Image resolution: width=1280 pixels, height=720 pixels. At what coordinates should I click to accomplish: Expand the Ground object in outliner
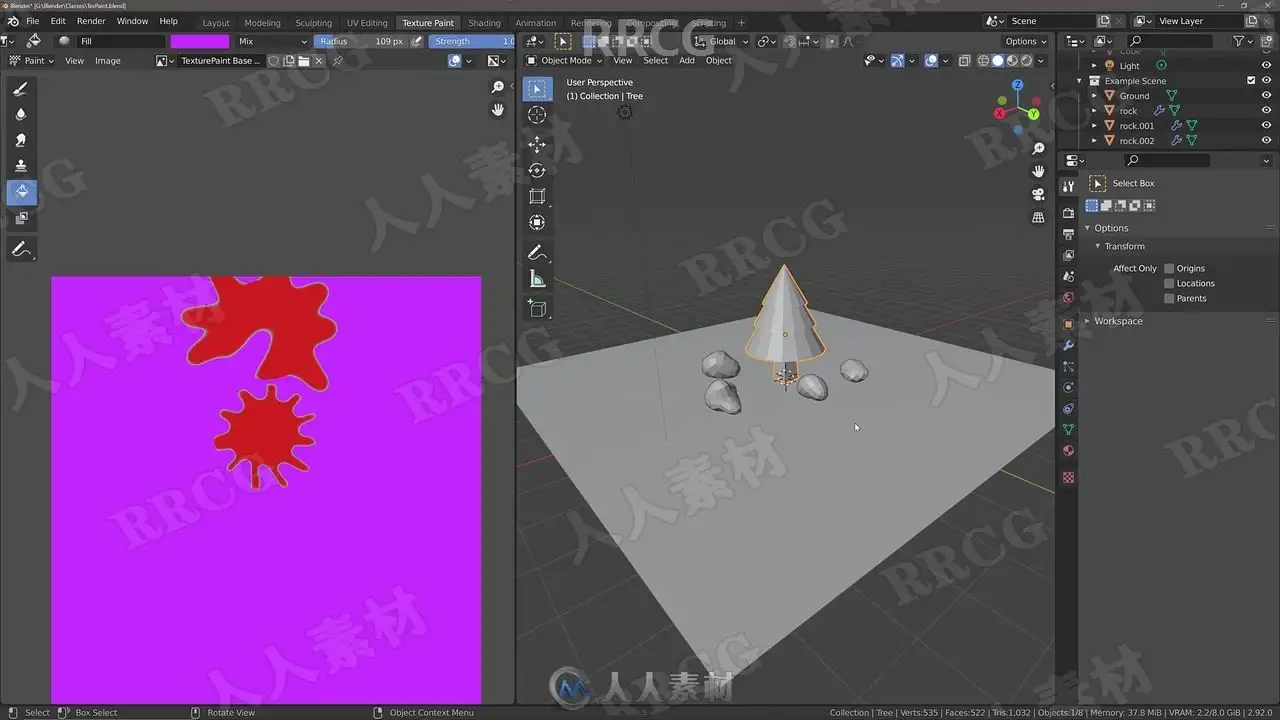pos(1094,96)
